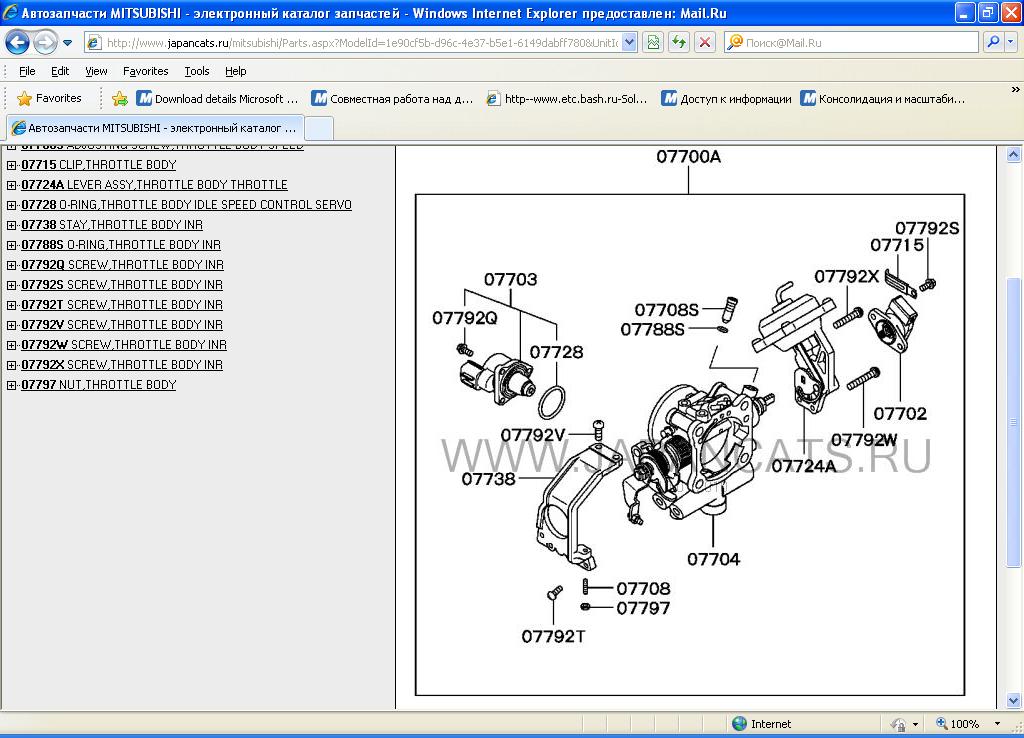This screenshot has height=738, width=1024.
Task: Open the address bar dropdown arrow
Action: tap(629, 42)
